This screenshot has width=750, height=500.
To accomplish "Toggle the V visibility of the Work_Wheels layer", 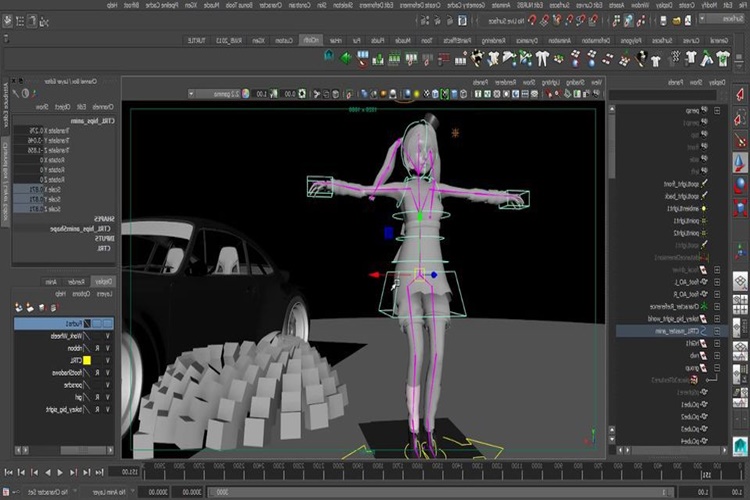I will (108, 336).
